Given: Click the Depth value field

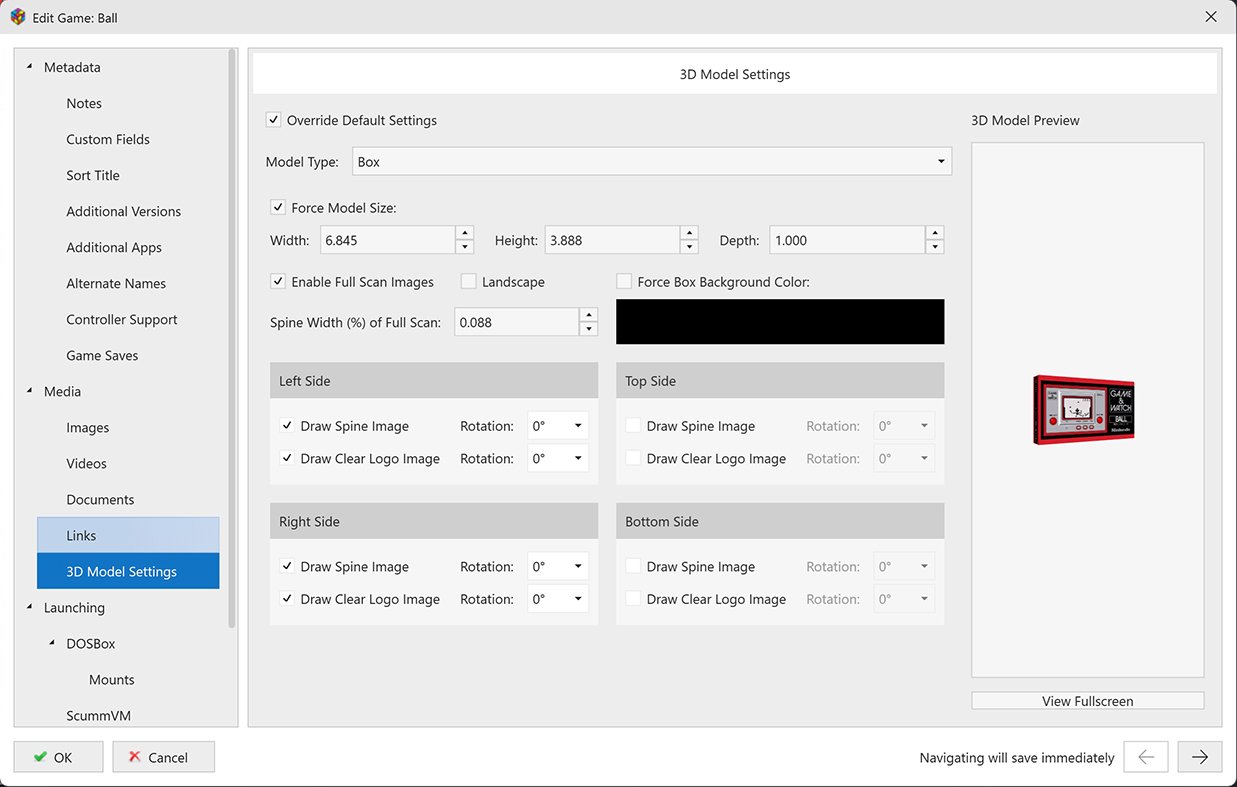Looking at the screenshot, I should [848, 240].
